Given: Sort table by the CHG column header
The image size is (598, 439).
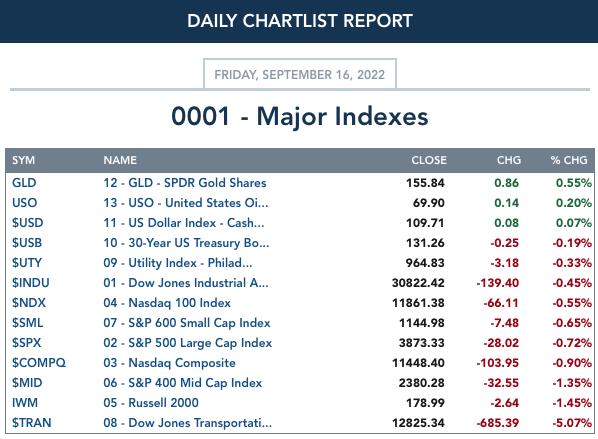Looking at the screenshot, I should [509, 160].
